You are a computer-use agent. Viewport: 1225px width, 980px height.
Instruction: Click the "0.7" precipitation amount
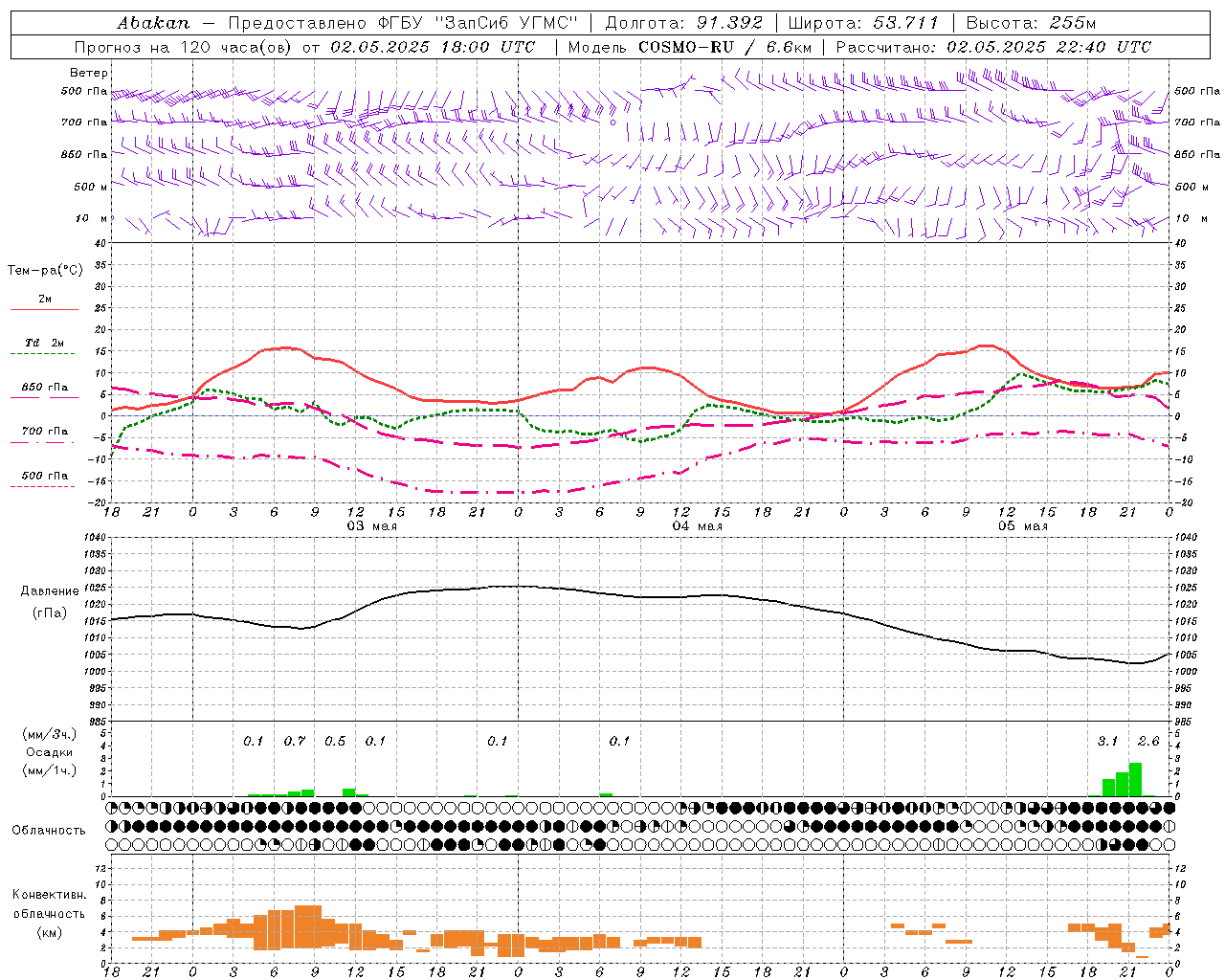(x=295, y=741)
